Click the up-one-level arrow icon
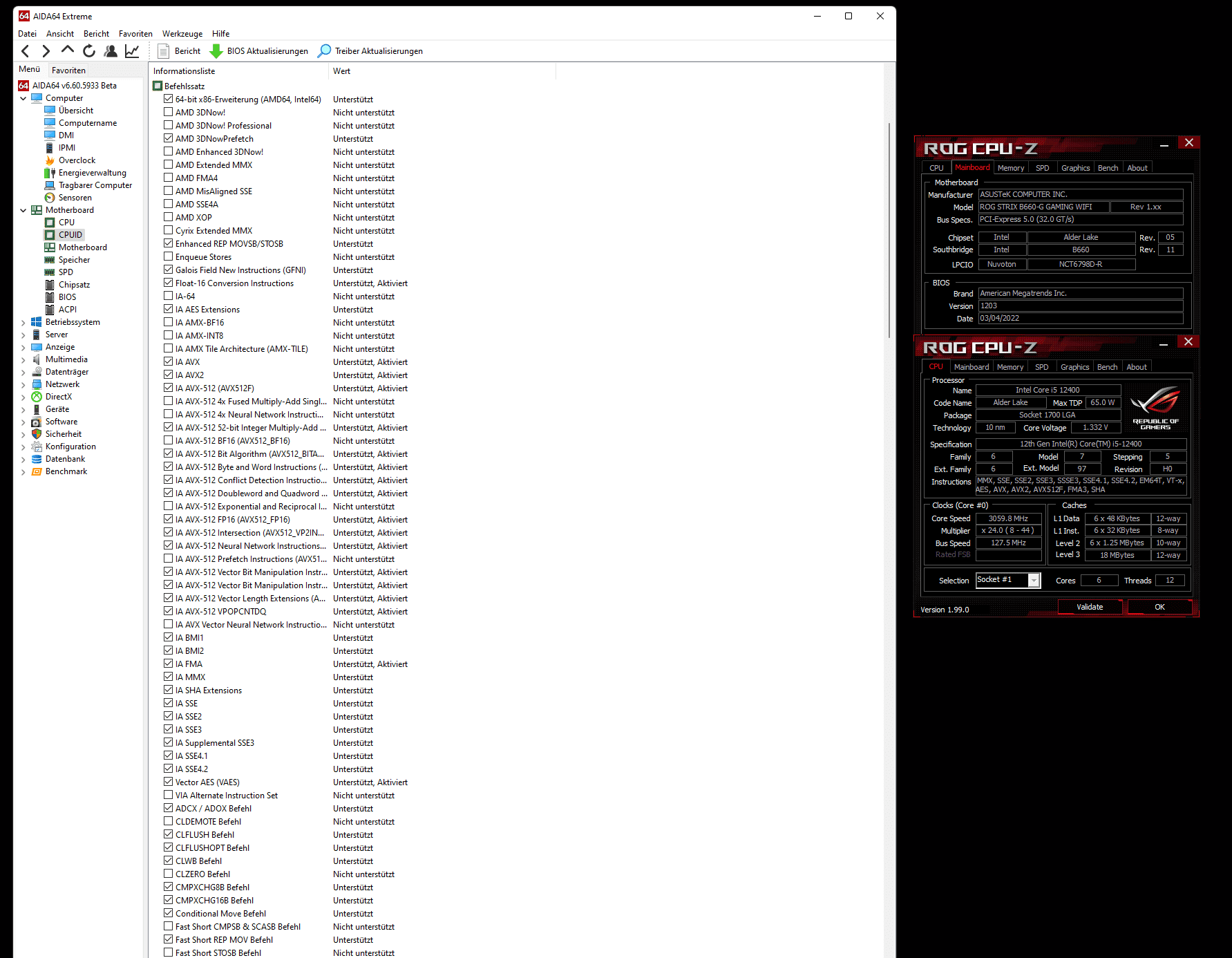This screenshot has width=1232, height=958. [68, 50]
